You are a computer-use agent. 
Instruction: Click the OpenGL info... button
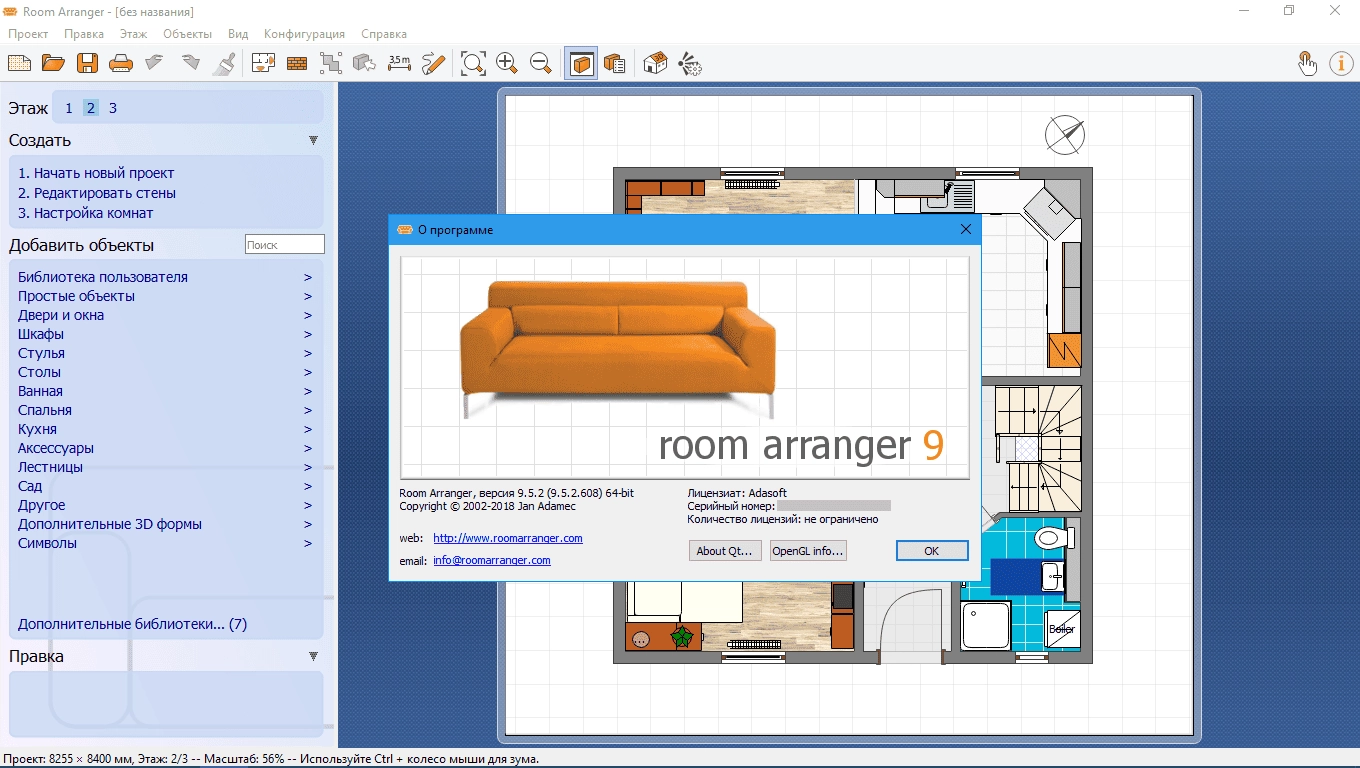pyautogui.click(x=808, y=551)
